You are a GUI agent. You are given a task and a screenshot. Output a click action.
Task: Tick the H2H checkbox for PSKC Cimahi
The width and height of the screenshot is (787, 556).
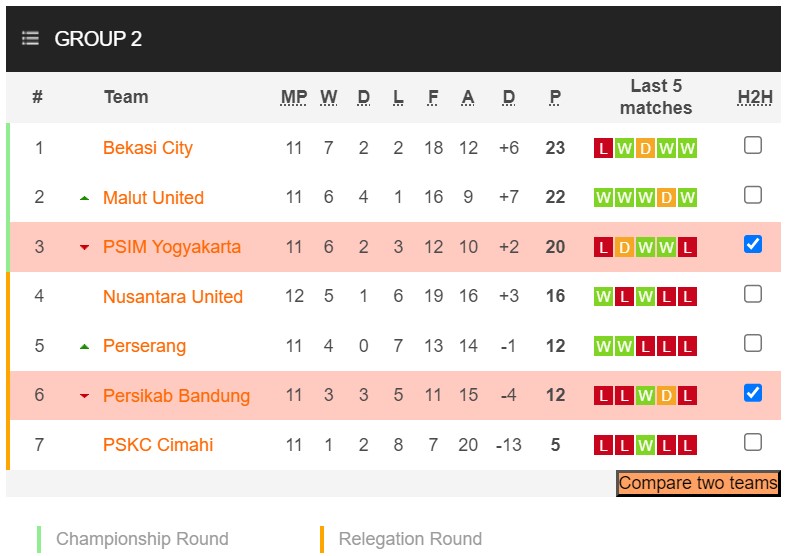(x=753, y=442)
